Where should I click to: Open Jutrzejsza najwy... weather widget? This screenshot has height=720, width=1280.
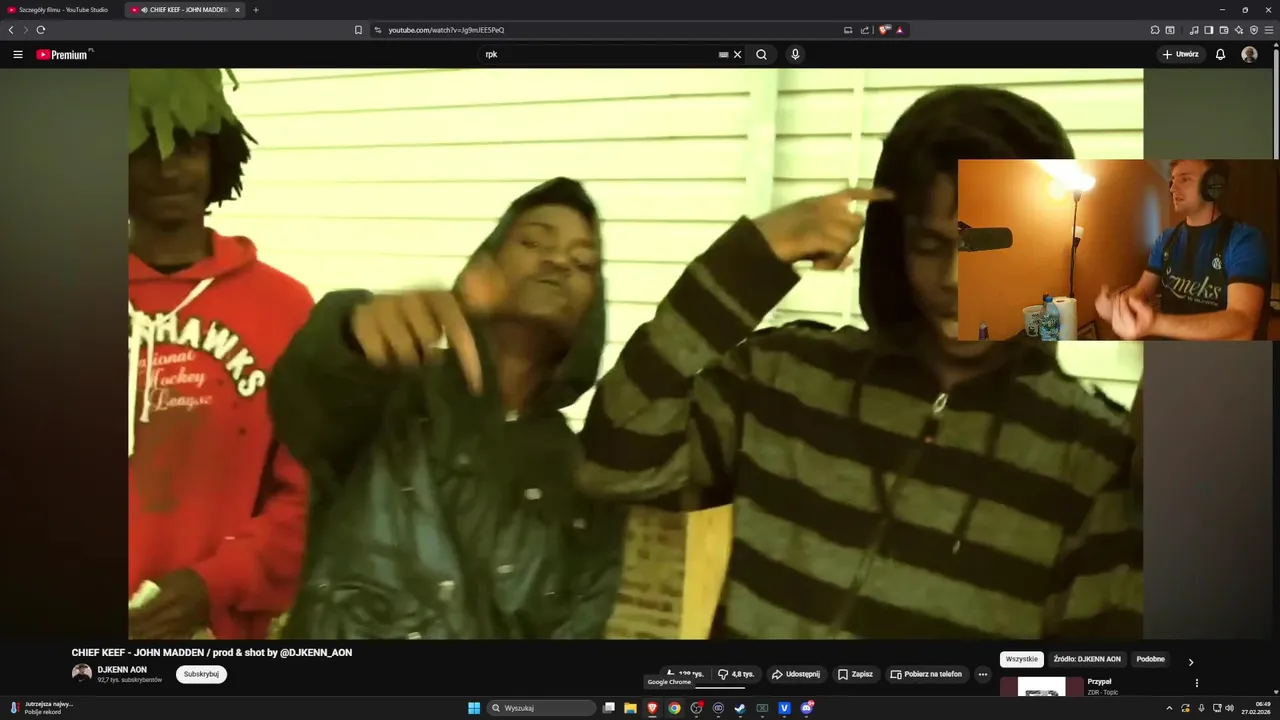[x=42, y=708]
